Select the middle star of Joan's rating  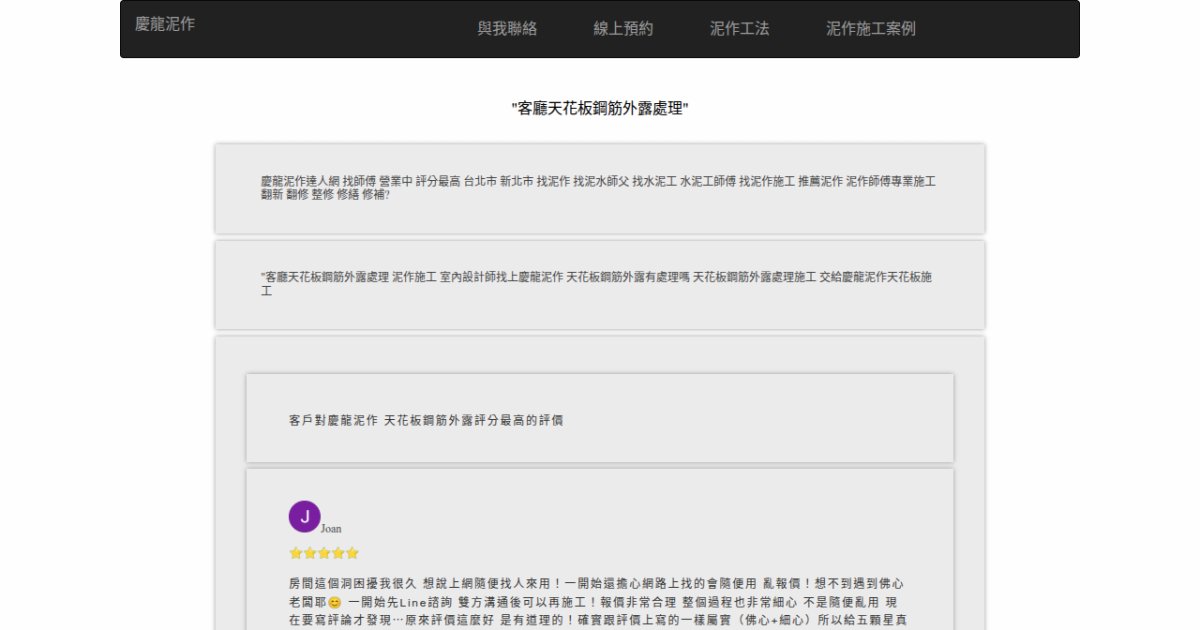click(x=323, y=553)
